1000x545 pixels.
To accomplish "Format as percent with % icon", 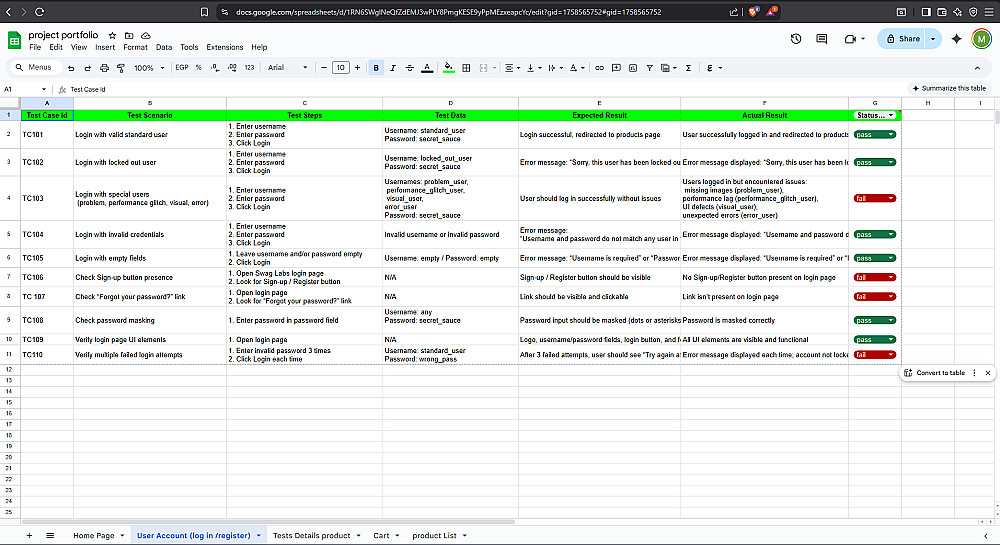I will coord(199,68).
